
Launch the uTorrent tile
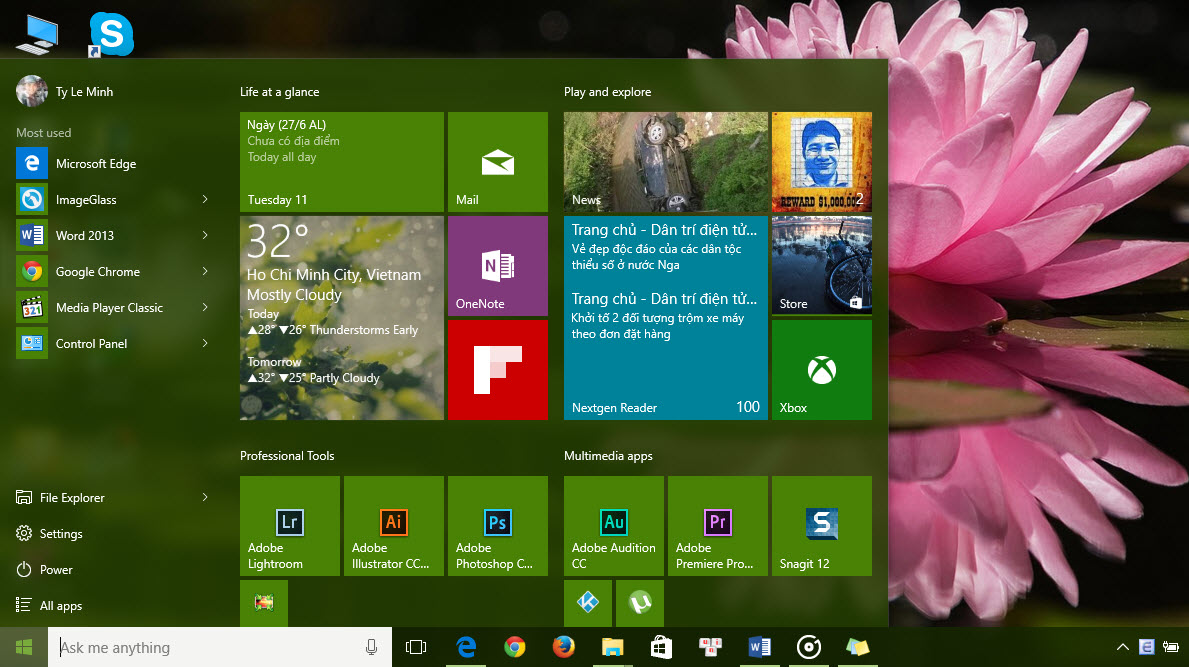(639, 603)
